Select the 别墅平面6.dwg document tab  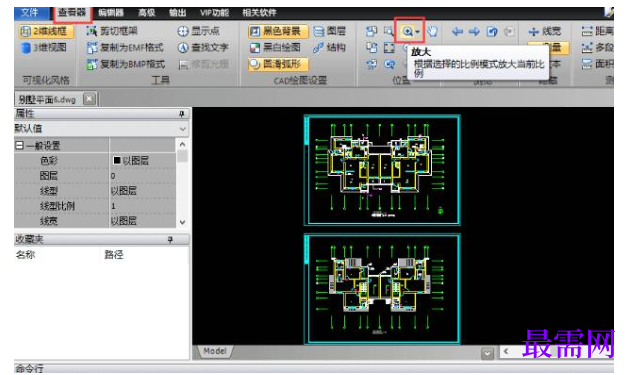47,100
